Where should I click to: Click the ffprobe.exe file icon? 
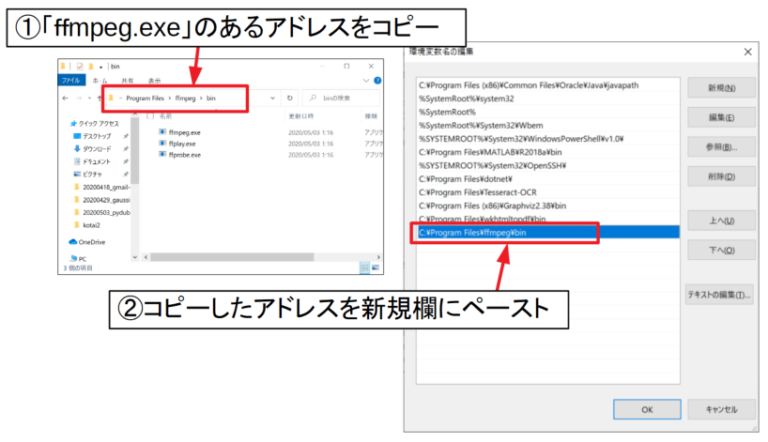coord(162,155)
